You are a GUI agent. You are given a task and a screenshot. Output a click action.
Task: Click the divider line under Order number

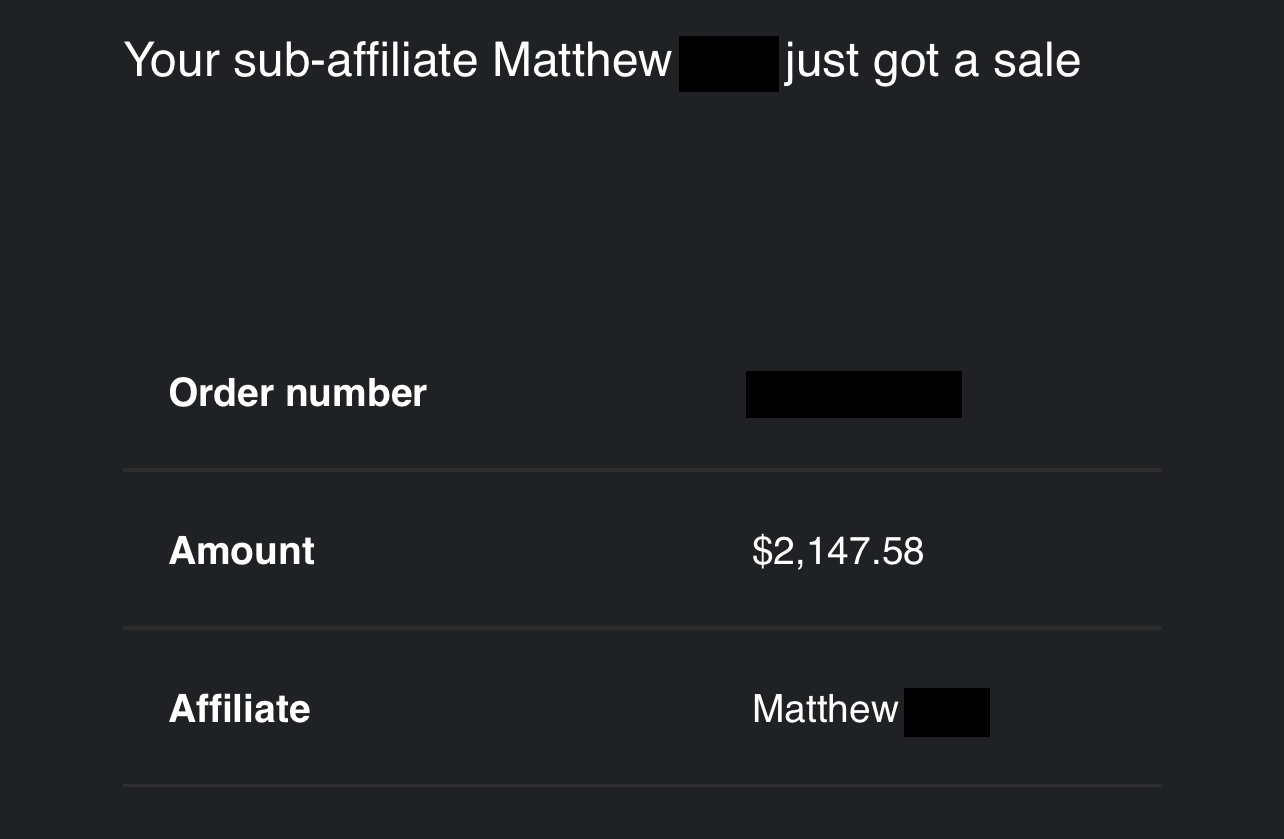pos(642,469)
